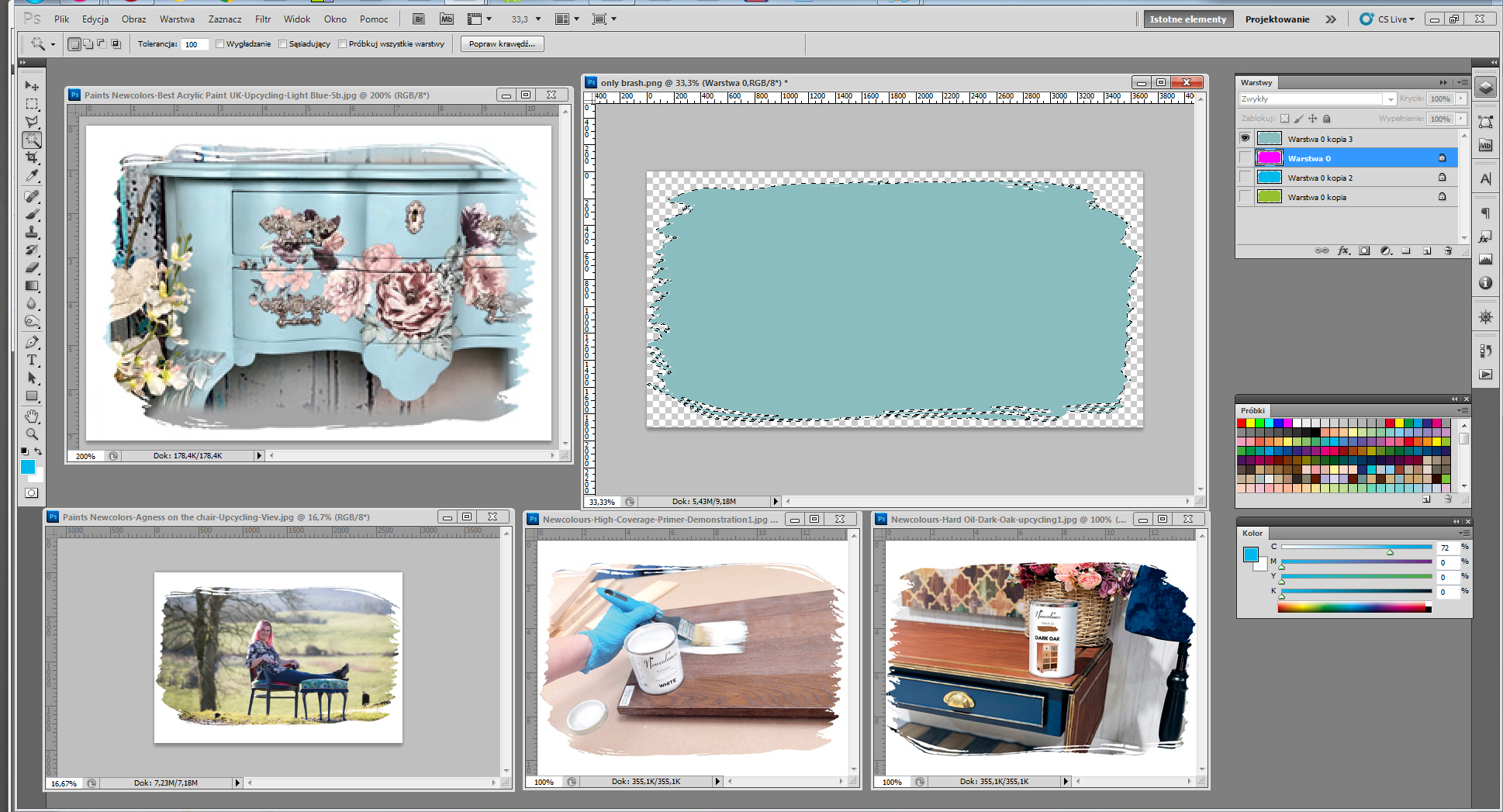Screen dimensions: 1503x812
Task: Launch Bridge with the Br icon
Action: 418,19
